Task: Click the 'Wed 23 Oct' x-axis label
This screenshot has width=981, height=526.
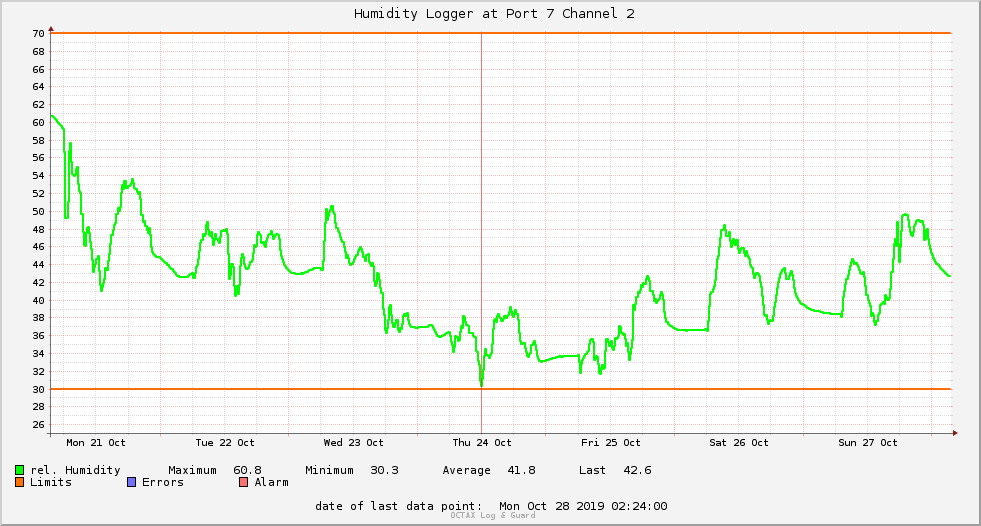Action: click(353, 443)
